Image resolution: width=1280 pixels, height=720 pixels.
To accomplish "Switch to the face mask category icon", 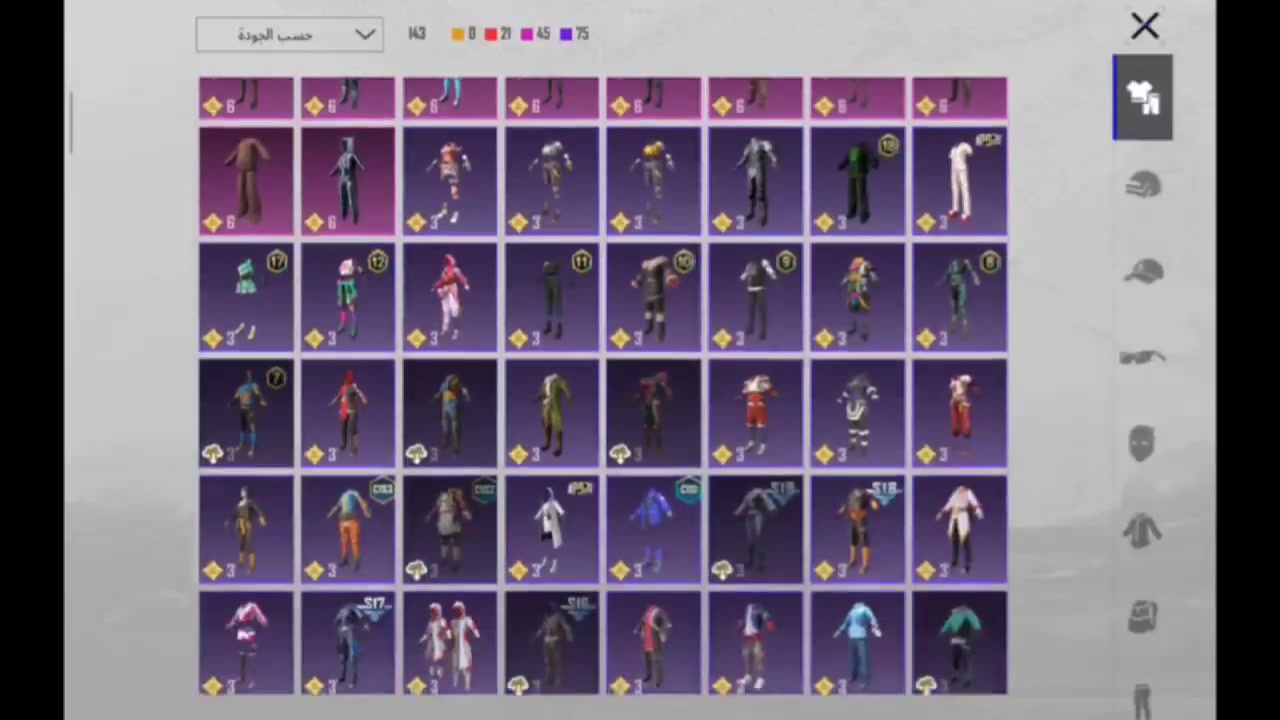I will (1143, 443).
